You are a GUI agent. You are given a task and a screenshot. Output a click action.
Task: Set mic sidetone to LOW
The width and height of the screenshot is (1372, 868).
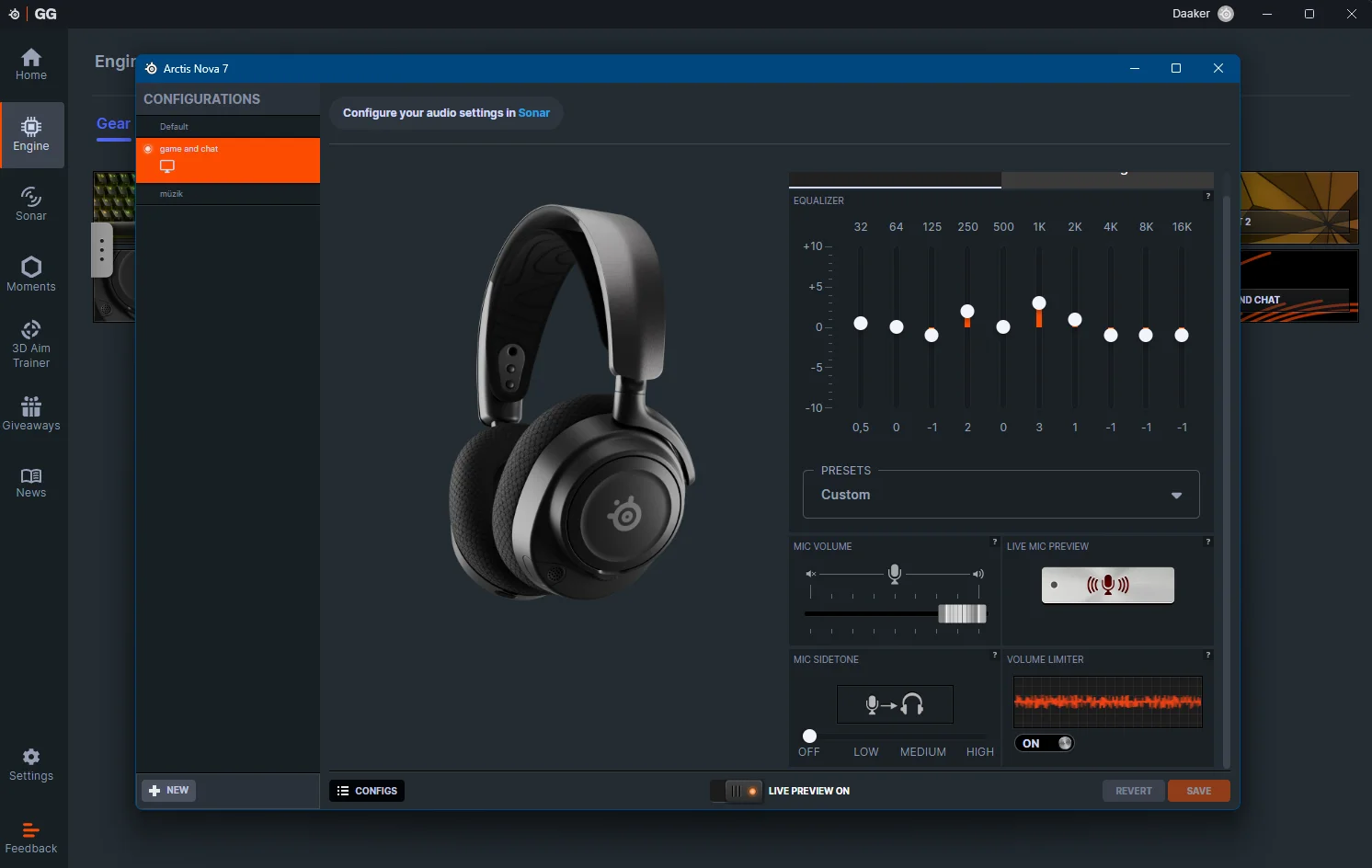pyautogui.click(x=866, y=752)
